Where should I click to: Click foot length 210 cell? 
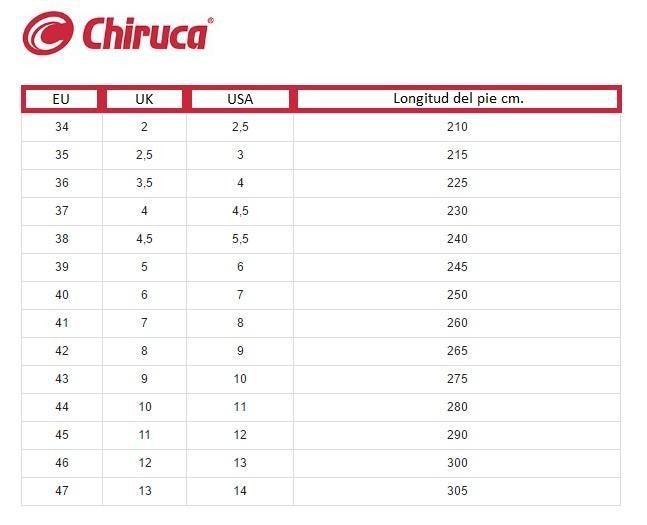457,127
